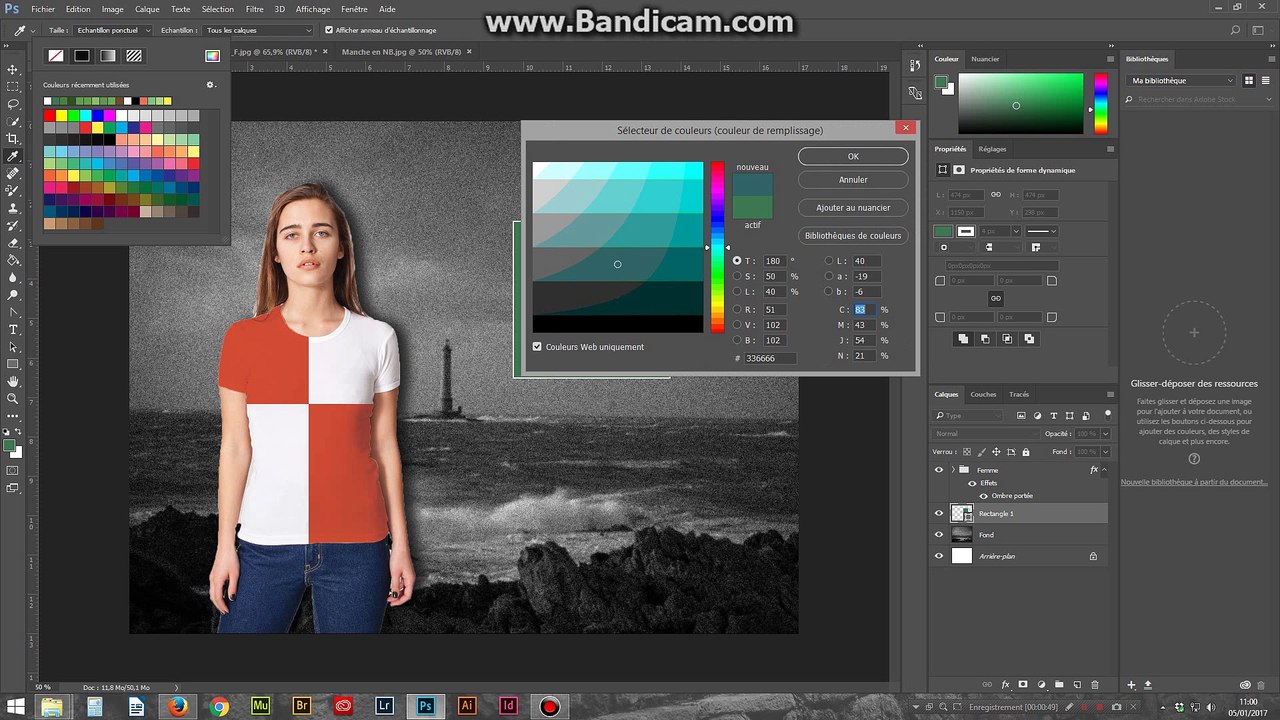Hide the Fond layer

938,535
